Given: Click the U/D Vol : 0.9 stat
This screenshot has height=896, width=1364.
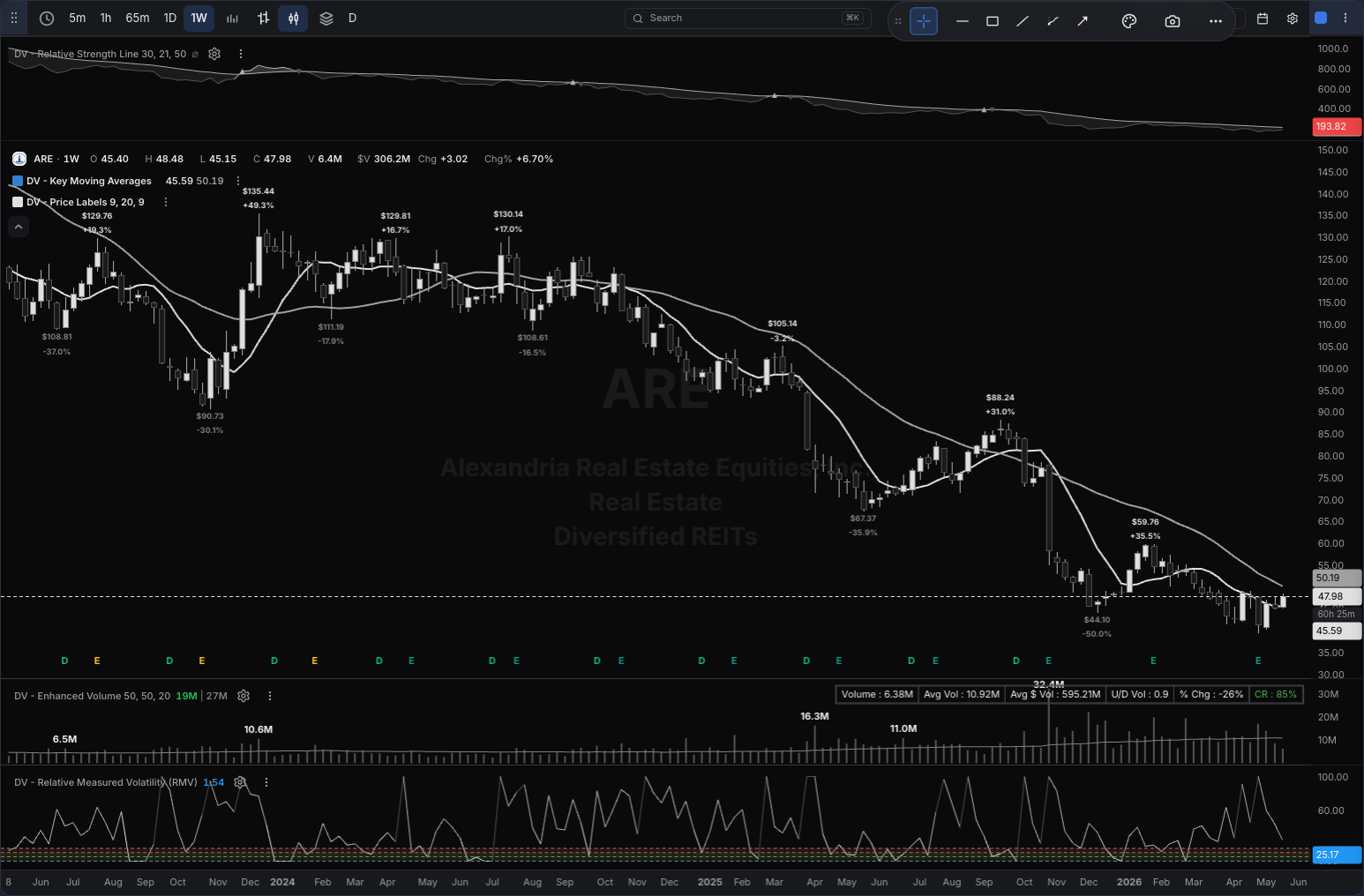Looking at the screenshot, I should click(1140, 694).
